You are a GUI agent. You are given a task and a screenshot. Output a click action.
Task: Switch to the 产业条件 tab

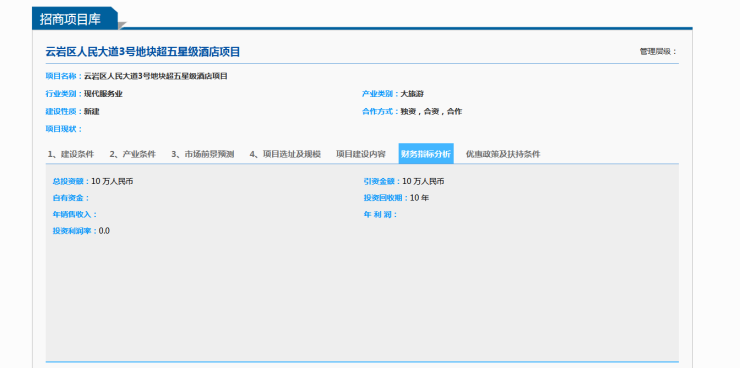[x=133, y=154]
